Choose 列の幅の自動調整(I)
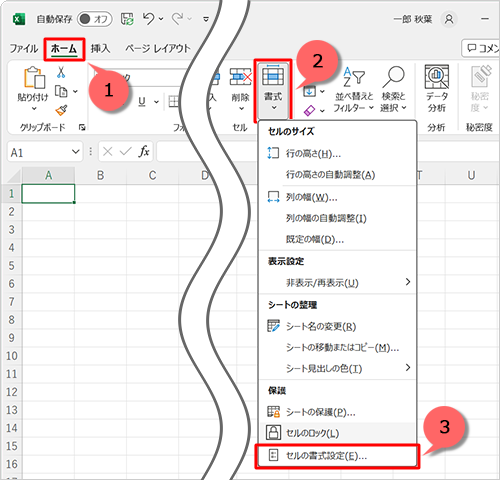Image resolution: width=500 pixels, height=480 pixels. pos(337,218)
